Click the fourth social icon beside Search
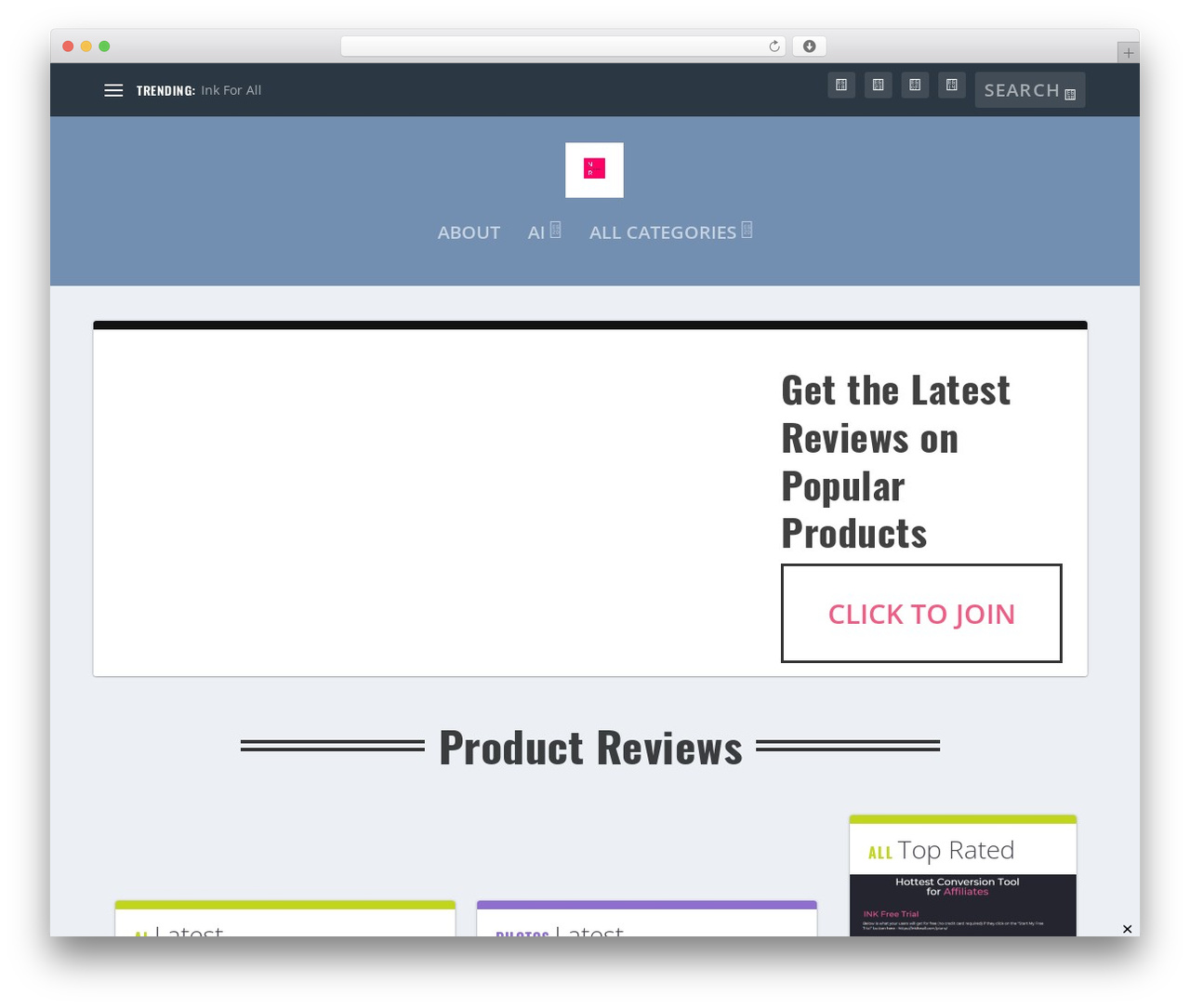Viewport: 1190px width, 1008px height. (952, 85)
